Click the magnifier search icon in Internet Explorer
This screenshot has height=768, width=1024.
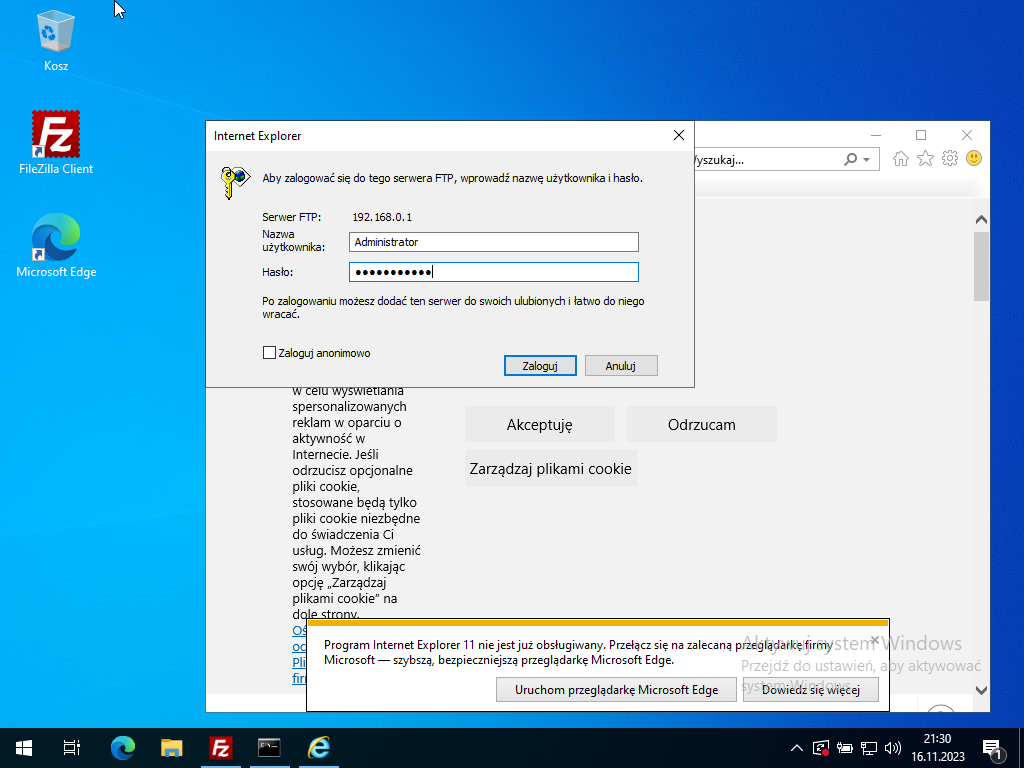point(850,159)
